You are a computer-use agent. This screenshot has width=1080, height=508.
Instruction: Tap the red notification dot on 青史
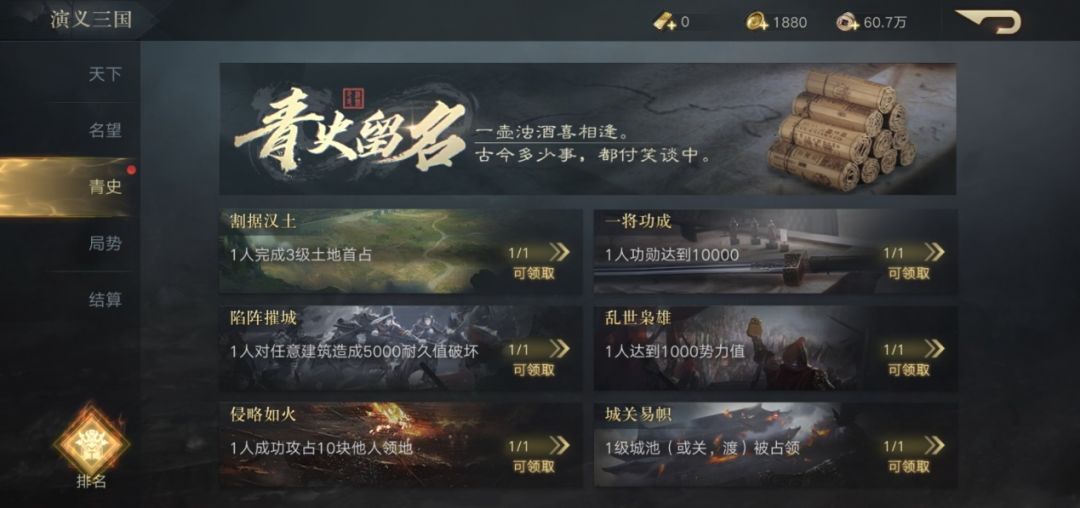pos(131,170)
